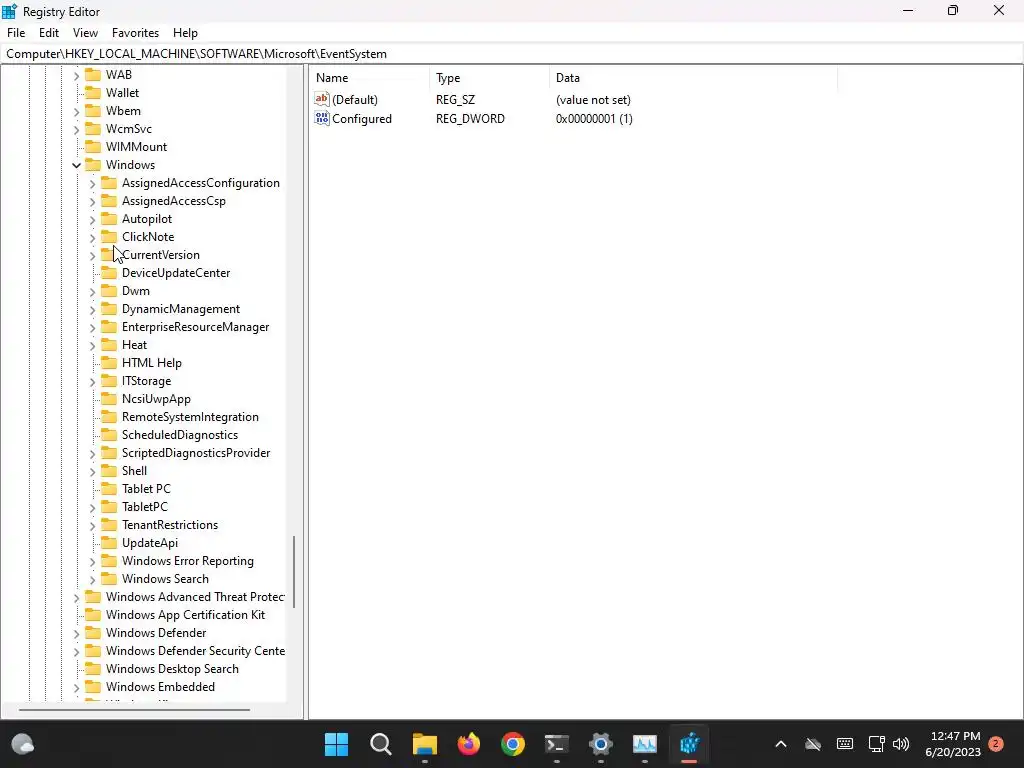
Task: Select the Windows Embedded key
Action: coord(160,687)
